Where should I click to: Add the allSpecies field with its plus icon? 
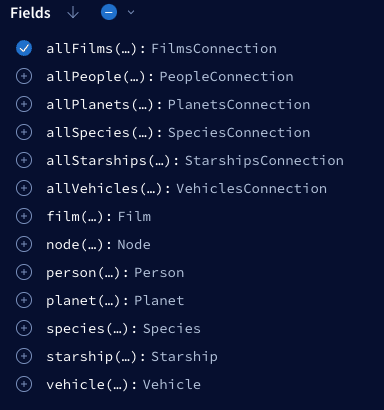24,132
